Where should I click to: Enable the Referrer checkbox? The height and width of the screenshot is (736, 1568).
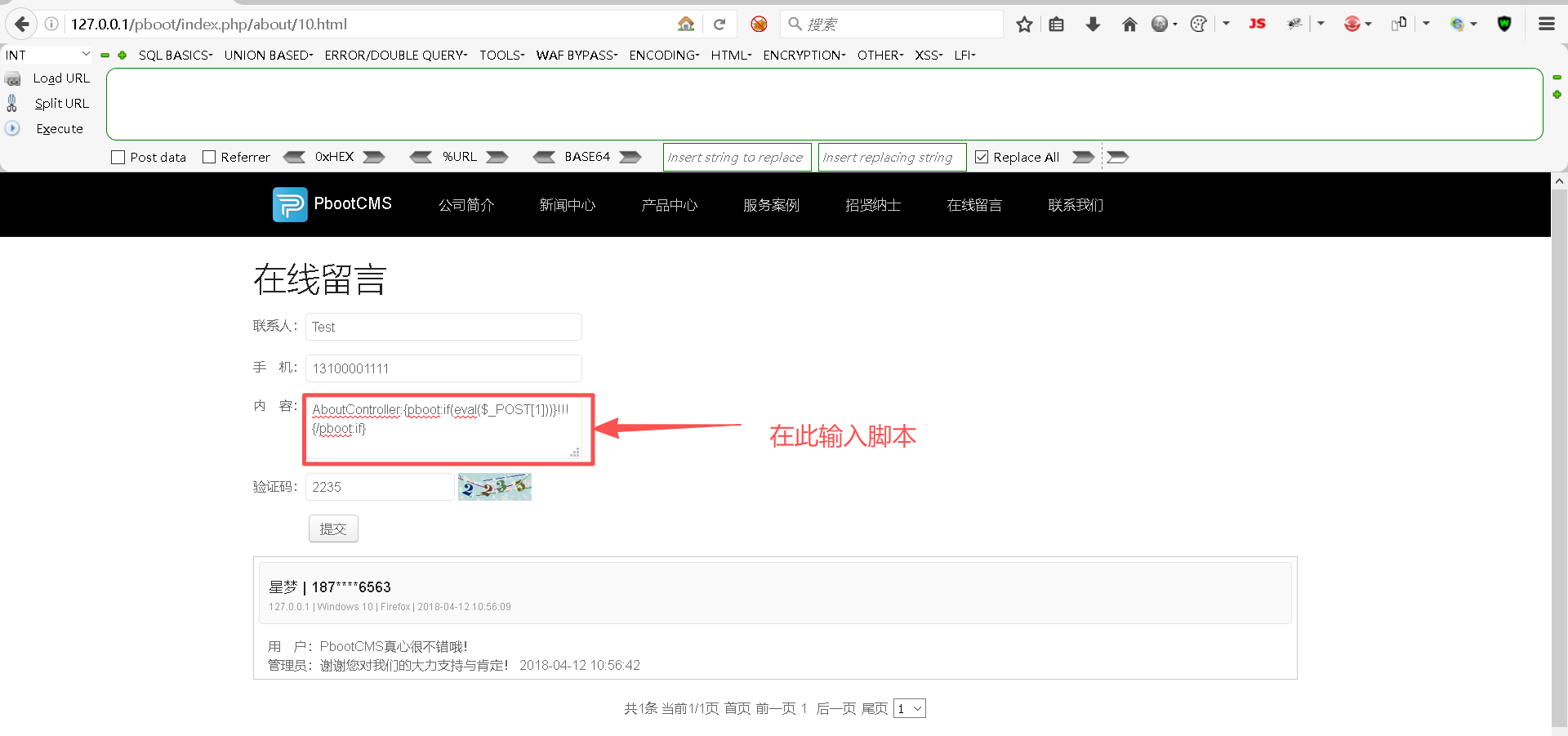coord(209,157)
